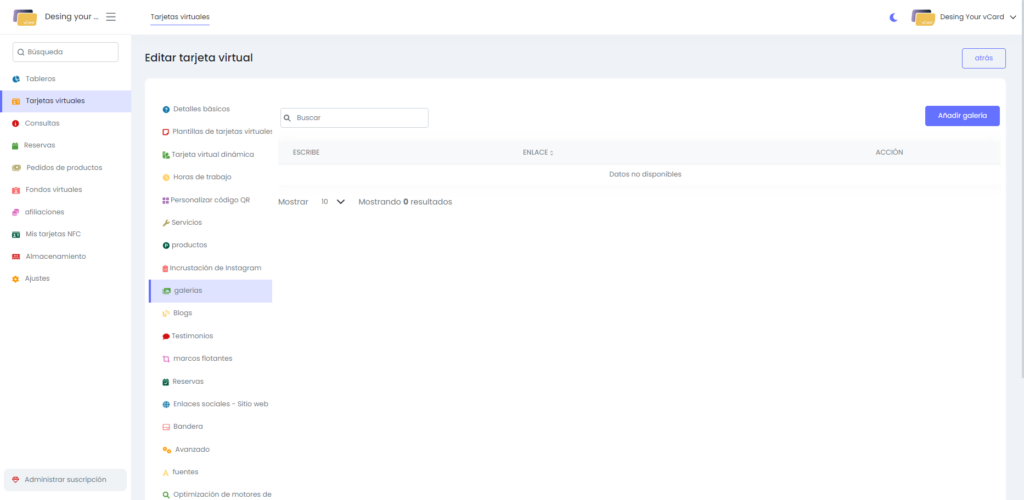Open Incrustación de Instagram section
Screen dimensions: 1024x500
coord(216,268)
